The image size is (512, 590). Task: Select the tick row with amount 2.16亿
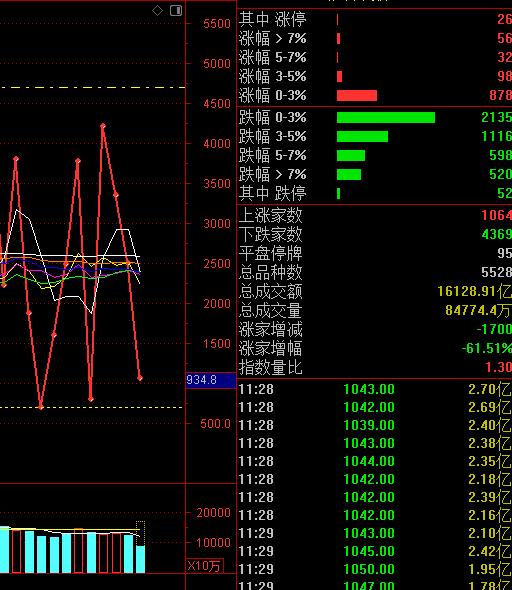375,515
